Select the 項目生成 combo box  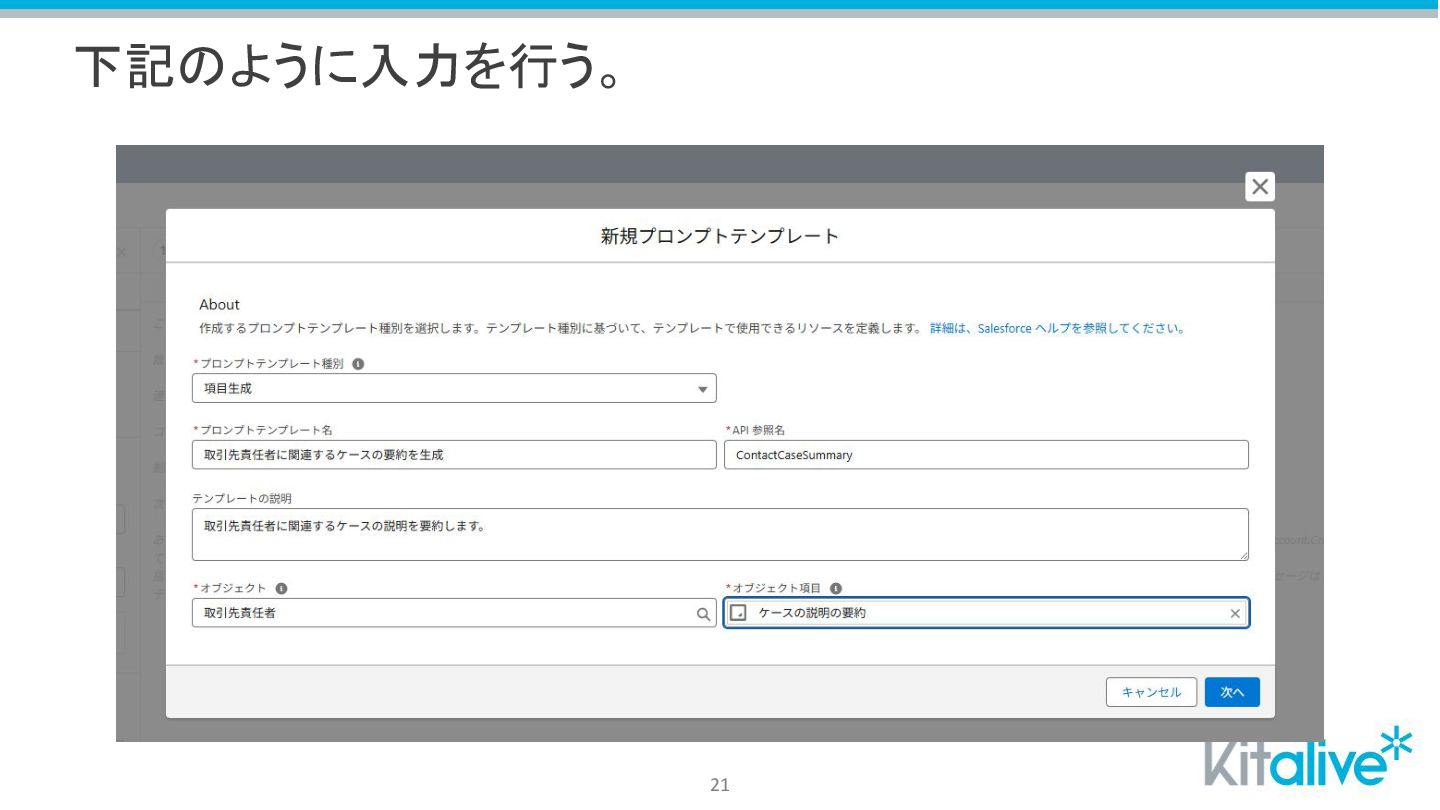coord(454,388)
